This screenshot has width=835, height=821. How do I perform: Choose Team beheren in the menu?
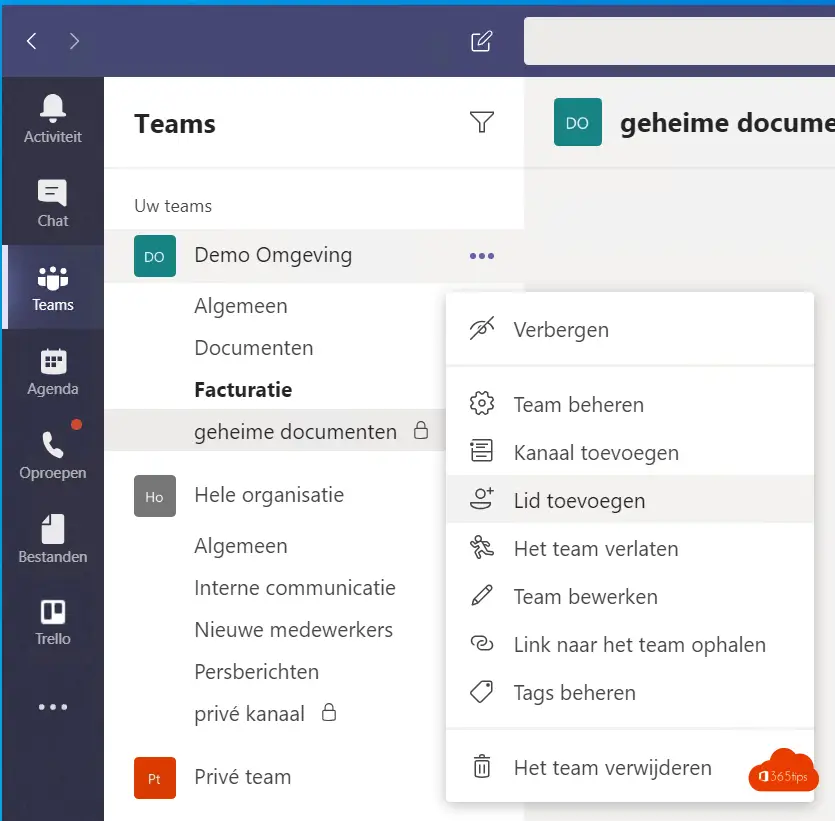point(630,405)
